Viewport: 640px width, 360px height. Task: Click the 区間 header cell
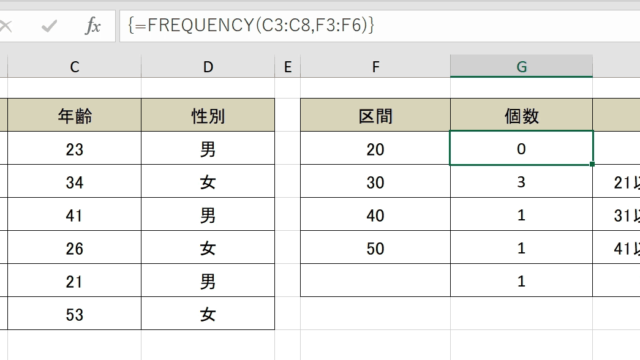point(376,116)
